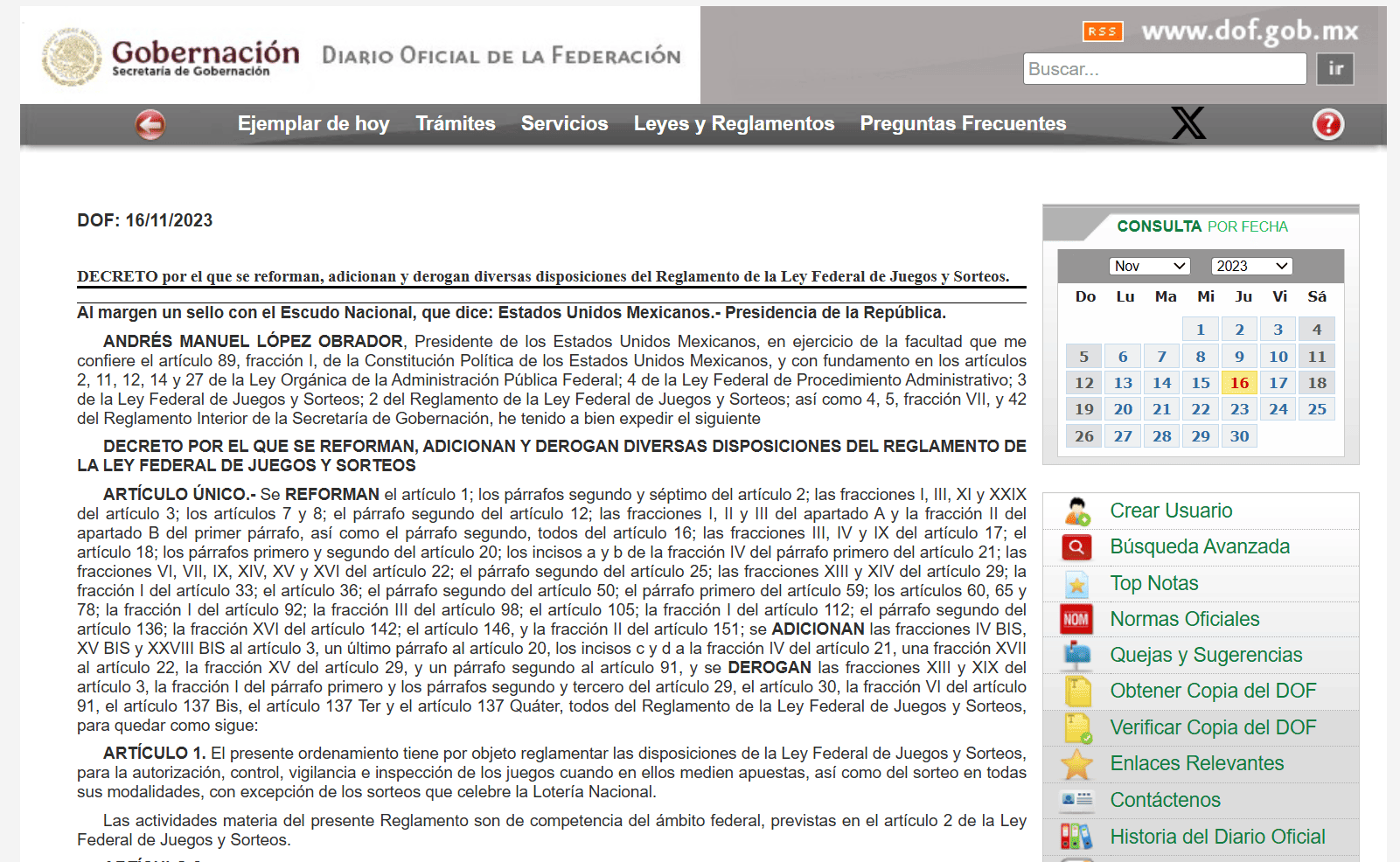The image size is (1400, 862).
Task: Open Leyes y Reglamentos menu
Action: pyautogui.click(x=734, y=123)
